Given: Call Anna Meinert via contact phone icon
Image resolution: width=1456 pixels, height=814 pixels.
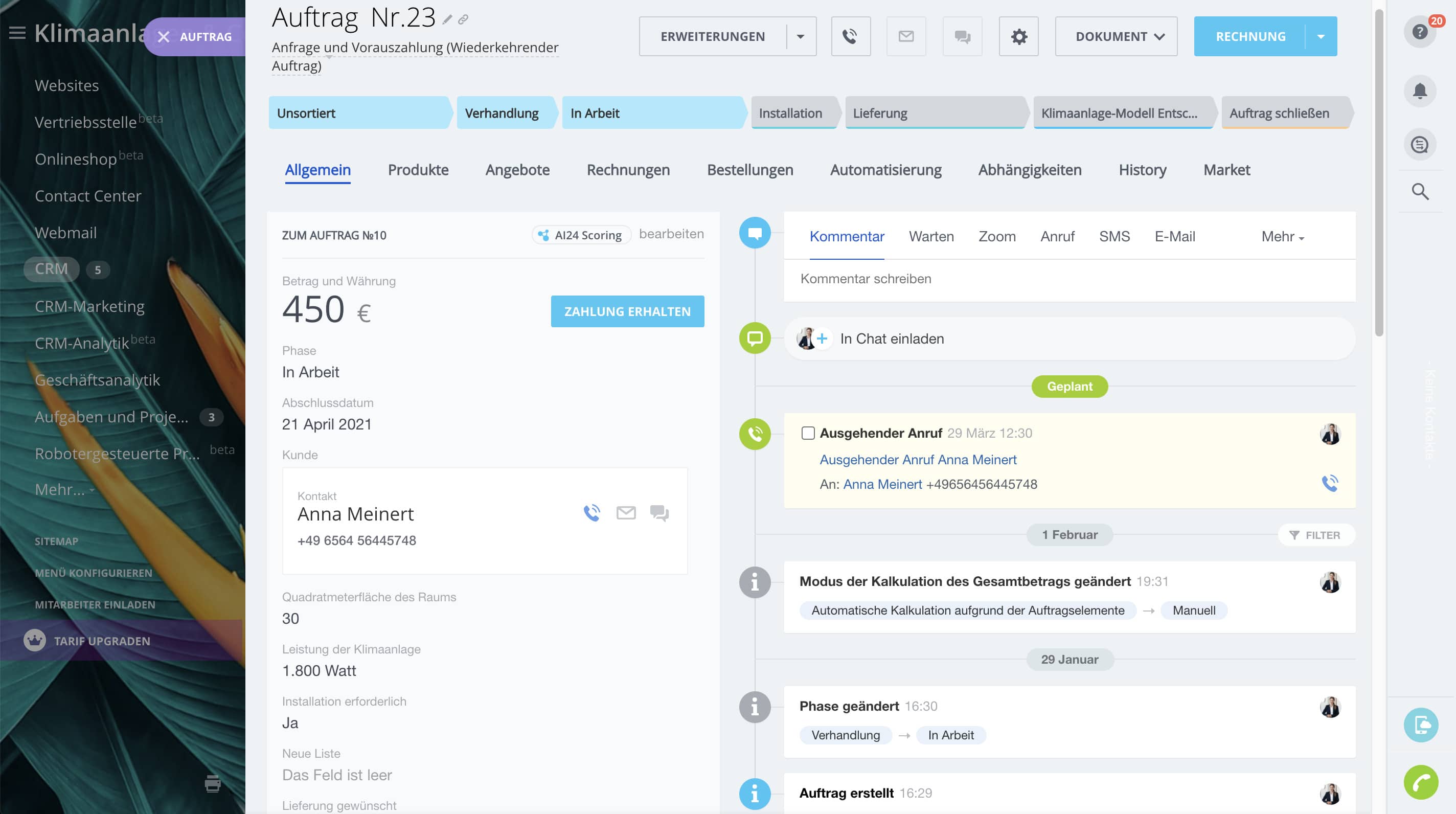Looking at the screenshot, I should (x=591, y=513).
